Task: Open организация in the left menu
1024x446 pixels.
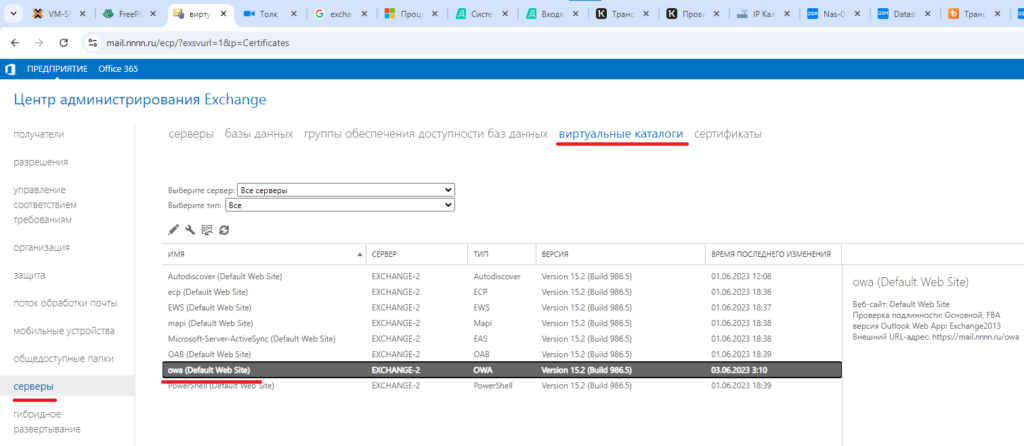Action: 41,247
